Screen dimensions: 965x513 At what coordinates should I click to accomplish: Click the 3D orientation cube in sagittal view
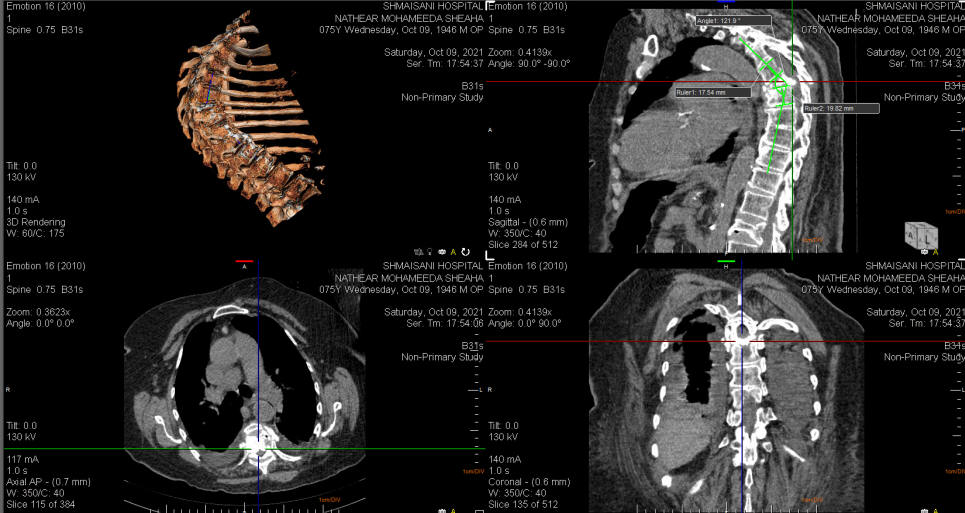pyautogui.click(x=919, y=233)
